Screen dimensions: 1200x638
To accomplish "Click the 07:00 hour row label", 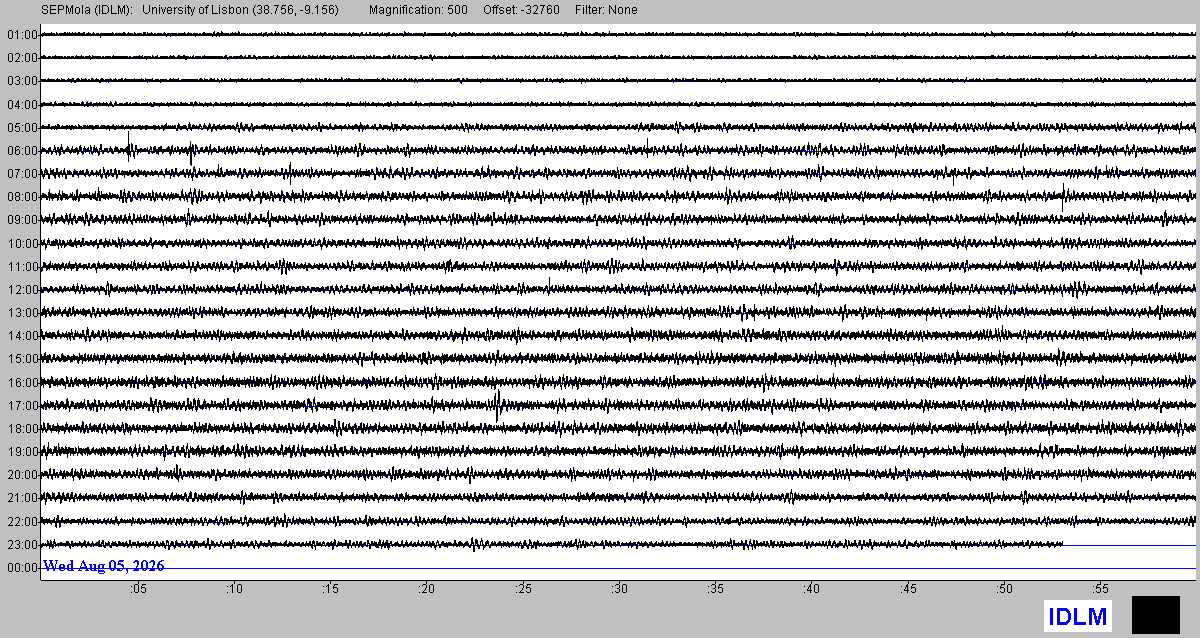I will point(22,174).
